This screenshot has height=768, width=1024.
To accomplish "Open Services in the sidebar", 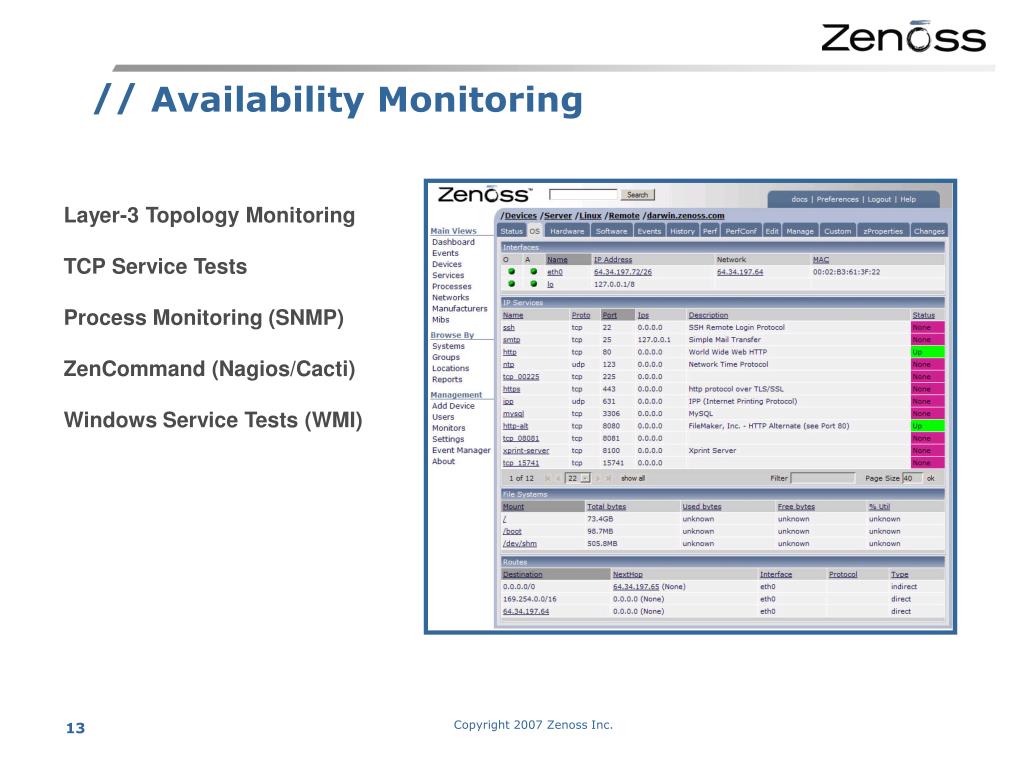I will 448,276.
